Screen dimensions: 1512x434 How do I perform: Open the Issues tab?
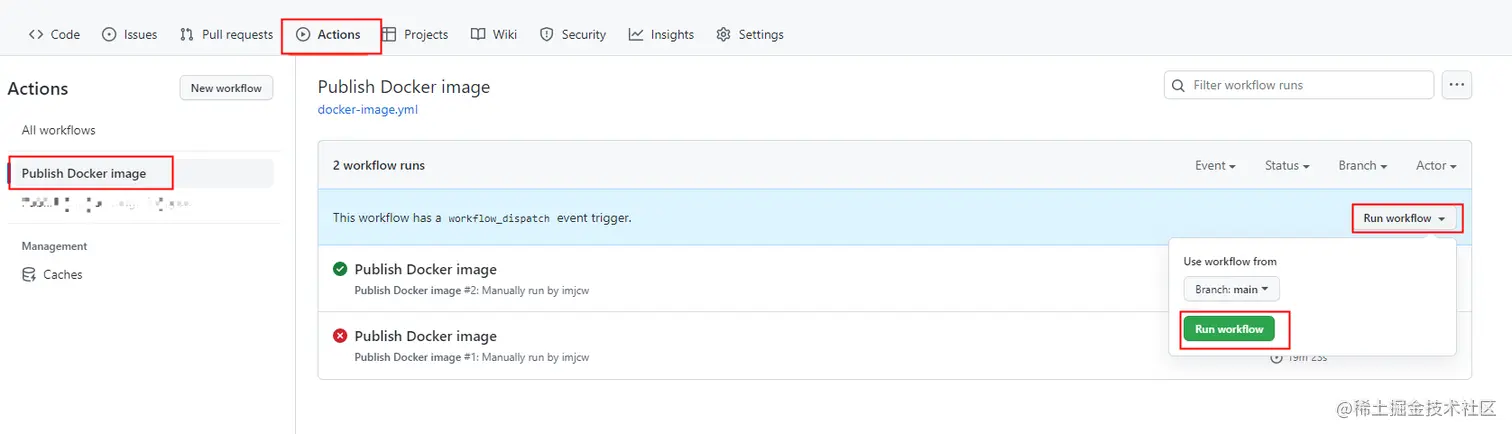(130, 35)
